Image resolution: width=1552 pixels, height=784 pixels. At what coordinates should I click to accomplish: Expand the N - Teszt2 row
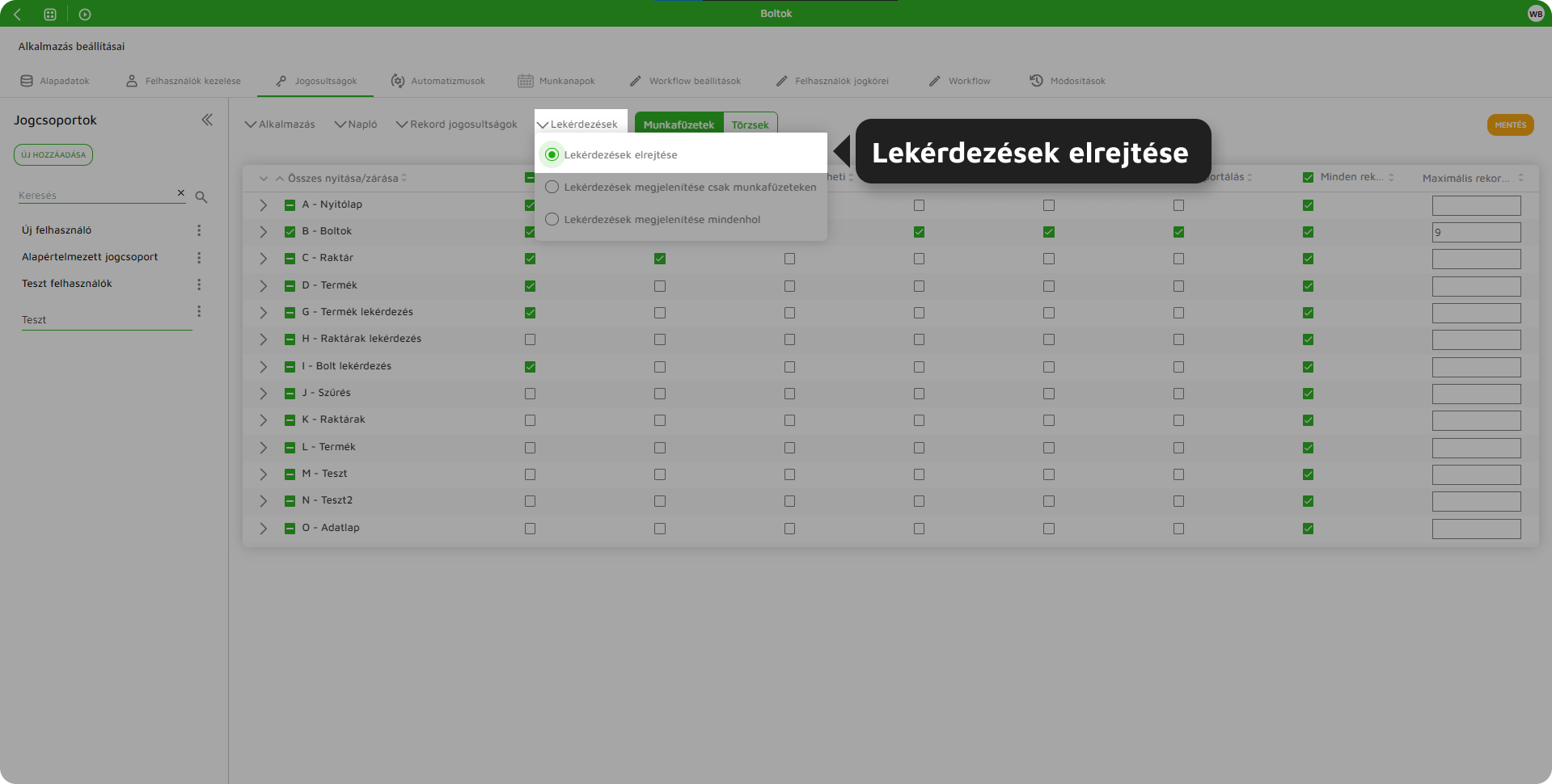pyautogui.click(x=263, y=501)
